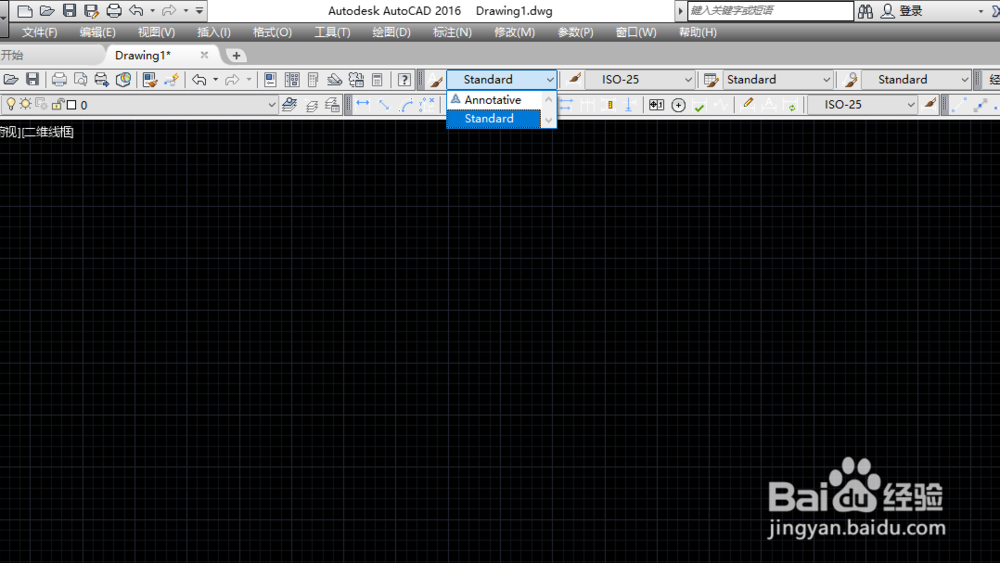Open the Tool Palettes window icon

tap(313, 80)
